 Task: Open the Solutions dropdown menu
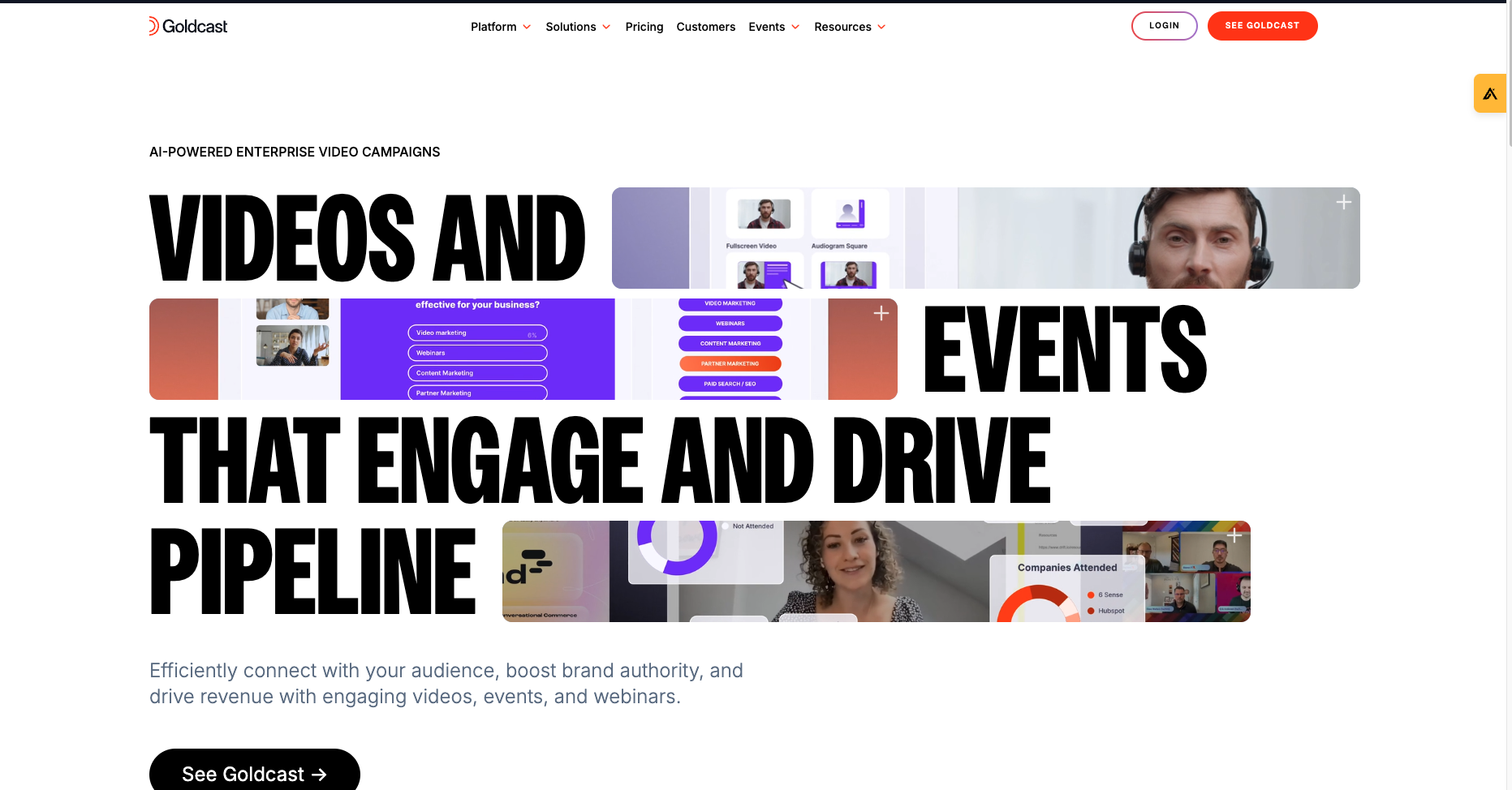coord(578,27)
